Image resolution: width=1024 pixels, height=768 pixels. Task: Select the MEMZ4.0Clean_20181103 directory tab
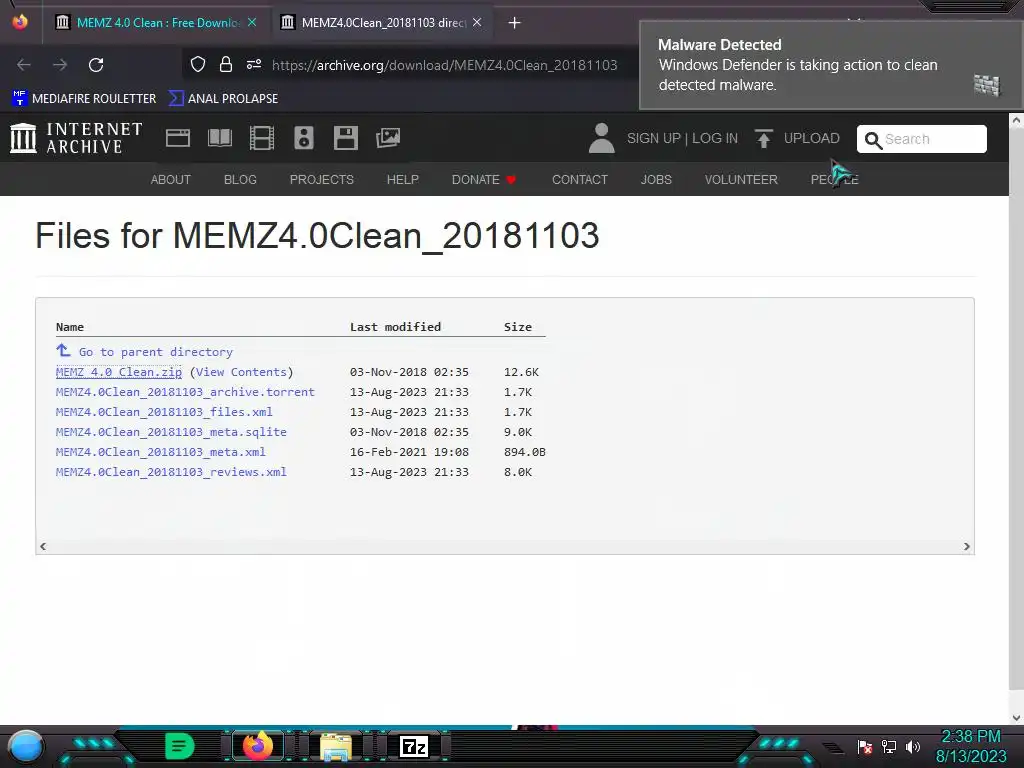coord(382,23)
